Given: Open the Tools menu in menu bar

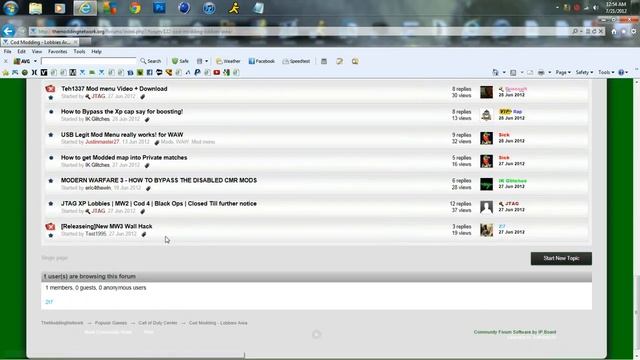Looking at the screenshot, I should point(79,52).
